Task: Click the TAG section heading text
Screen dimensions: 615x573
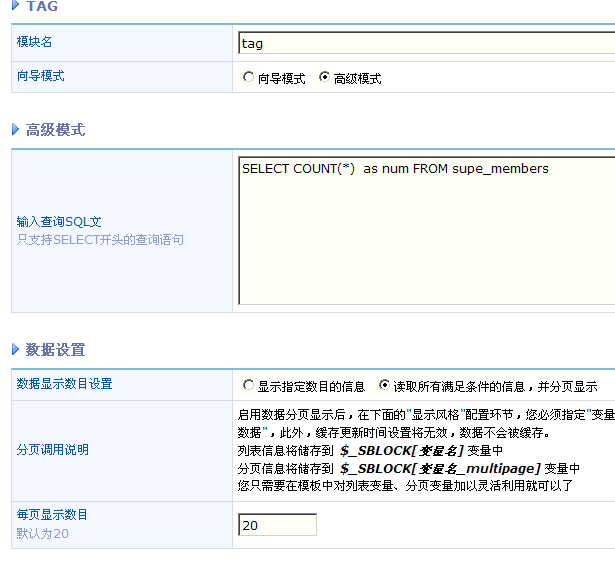Action: click(x=42, y=6)
